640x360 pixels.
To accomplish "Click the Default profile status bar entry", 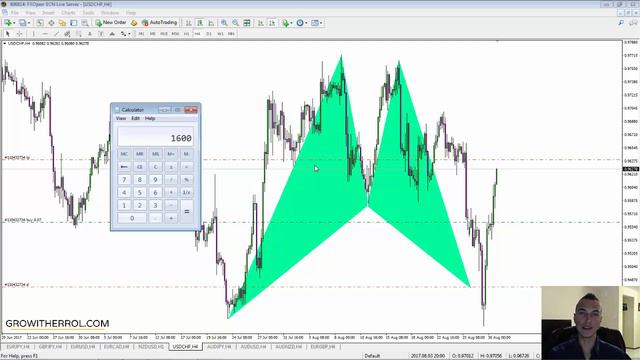I will pos(372,356).
